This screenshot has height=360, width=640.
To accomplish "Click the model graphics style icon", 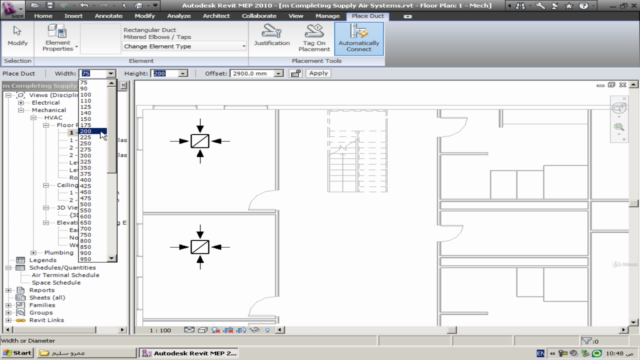I will [x=202, y=330].
